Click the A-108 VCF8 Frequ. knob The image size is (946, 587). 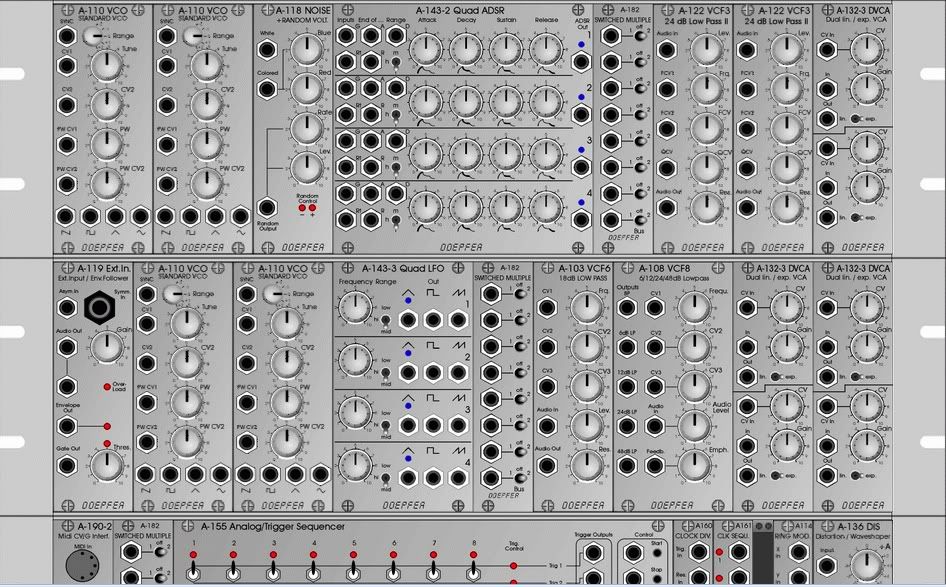(x=694, y=308)
